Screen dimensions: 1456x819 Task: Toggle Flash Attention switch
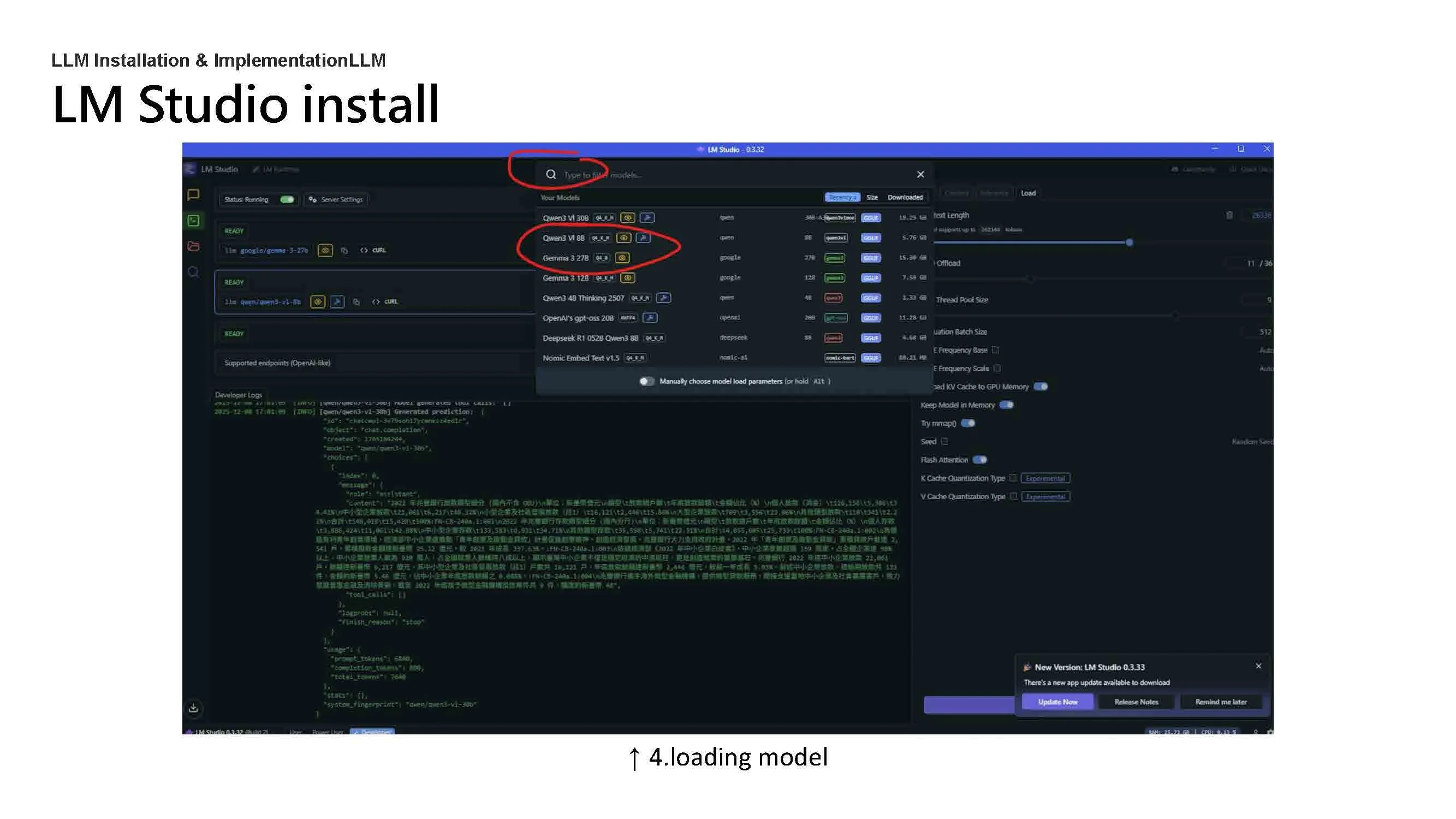click(x=980, y=460)
